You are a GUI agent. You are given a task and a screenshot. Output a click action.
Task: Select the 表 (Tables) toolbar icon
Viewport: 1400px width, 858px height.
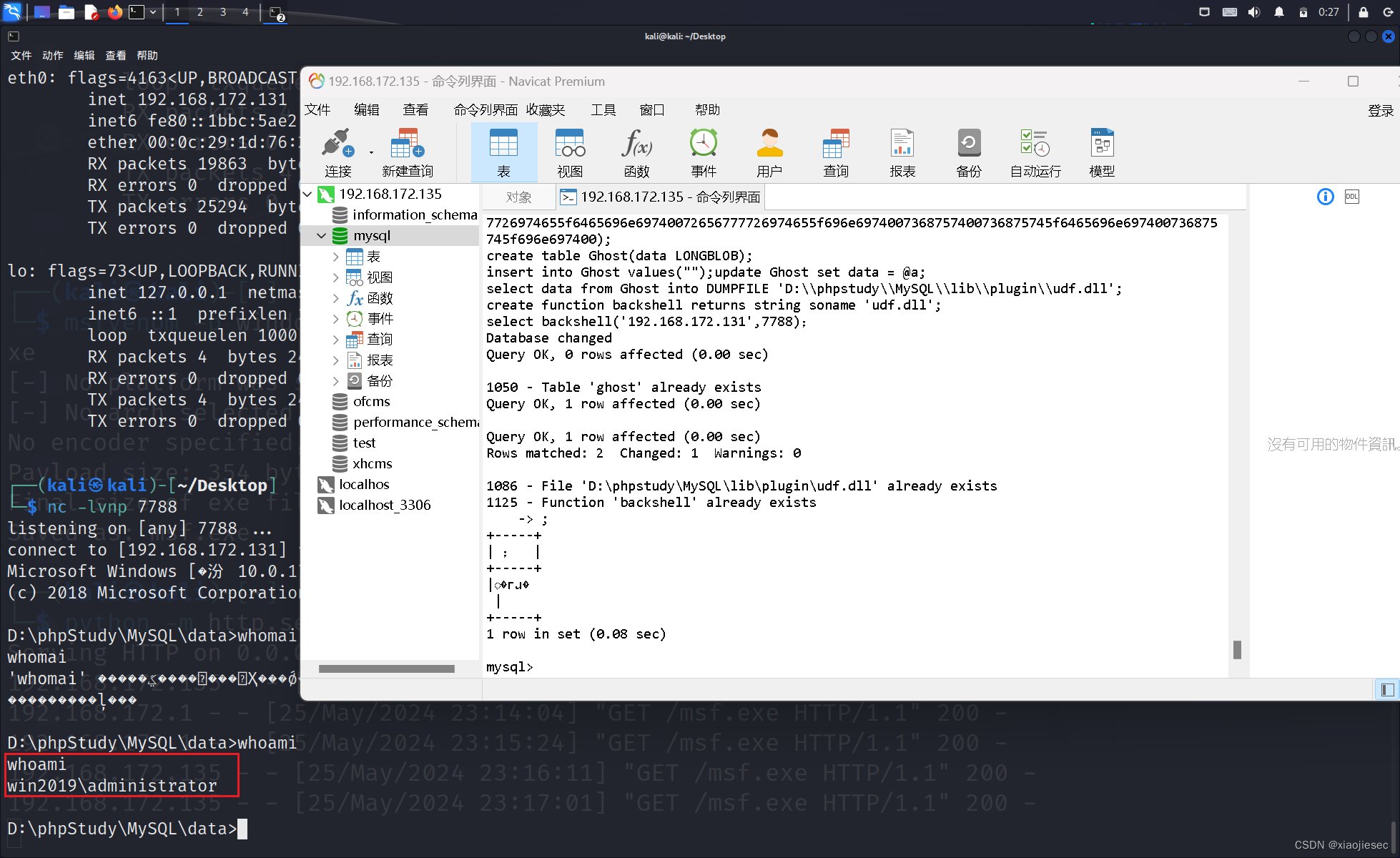coord(503,150)
